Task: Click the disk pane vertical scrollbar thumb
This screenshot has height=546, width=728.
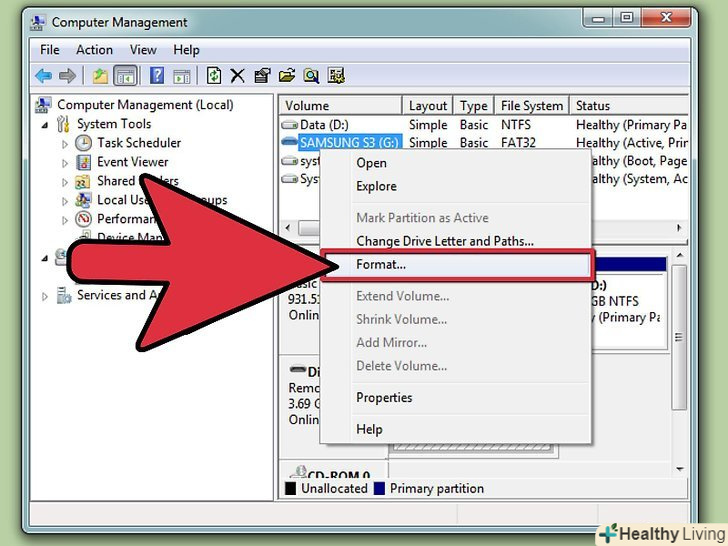Action: 679,338
